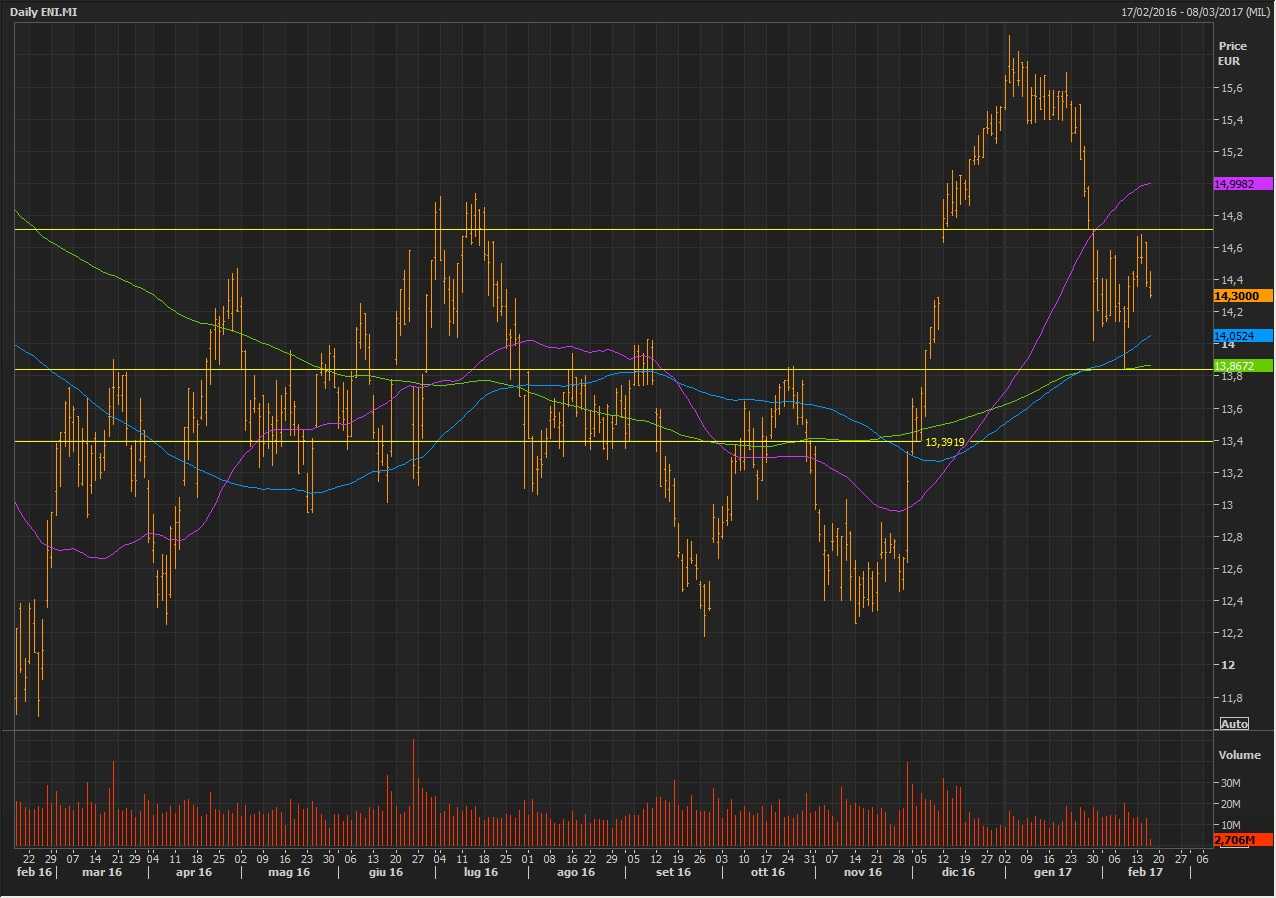Click 'mar 16' on the time axis

[x=102, y=872]
